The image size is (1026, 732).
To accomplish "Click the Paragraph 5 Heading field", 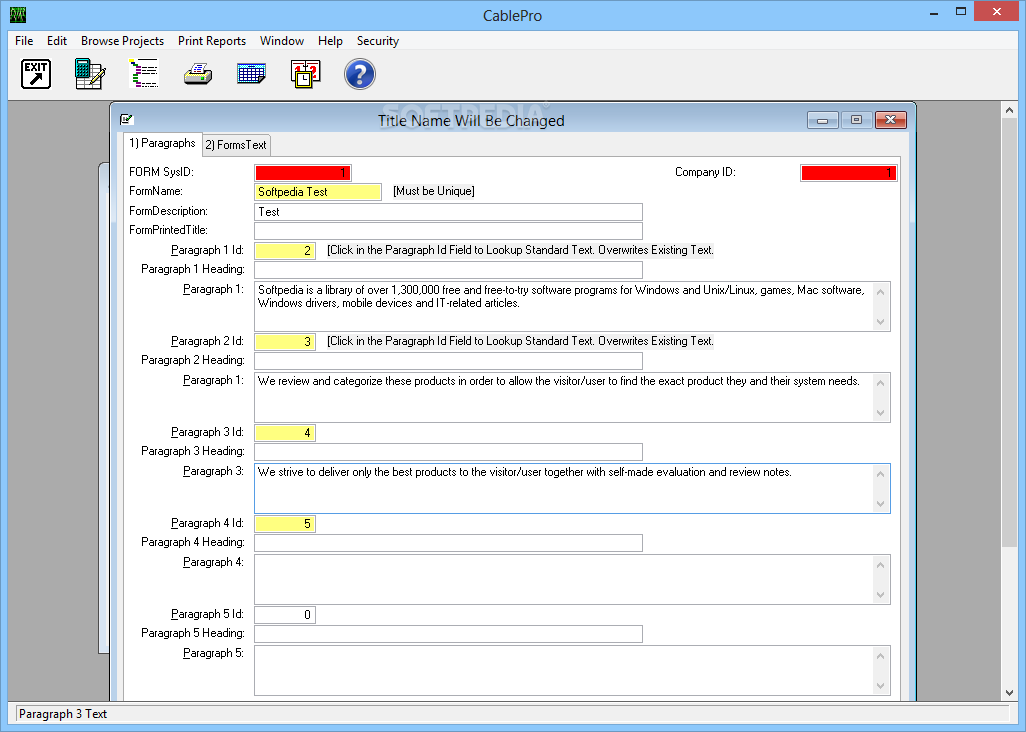I will point(448,633).
